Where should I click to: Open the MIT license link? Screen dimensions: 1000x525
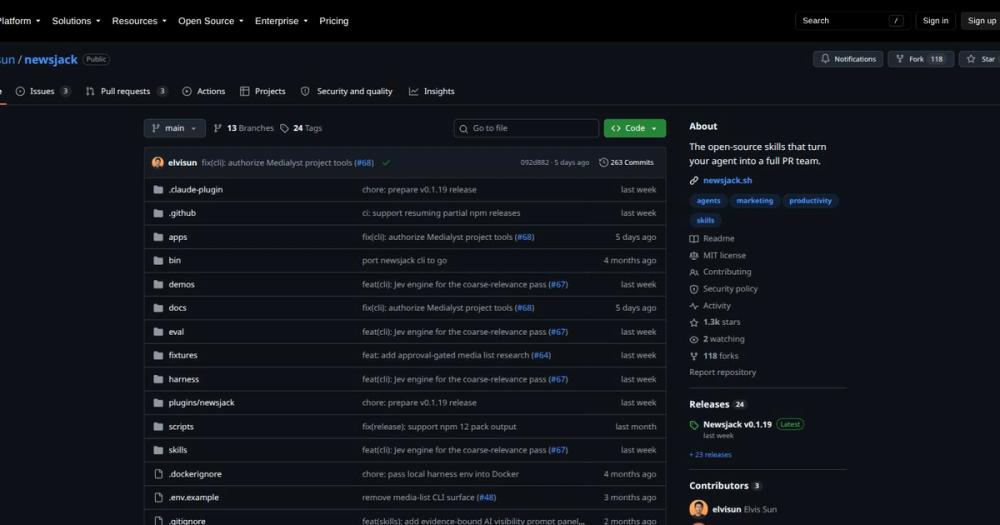(x=717, y=255)
